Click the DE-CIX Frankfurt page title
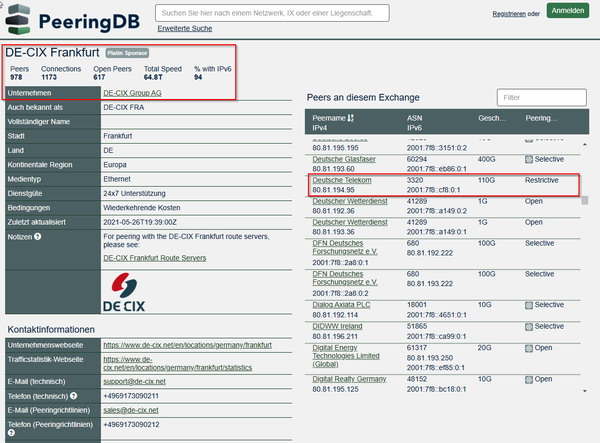 pos(52,52)
